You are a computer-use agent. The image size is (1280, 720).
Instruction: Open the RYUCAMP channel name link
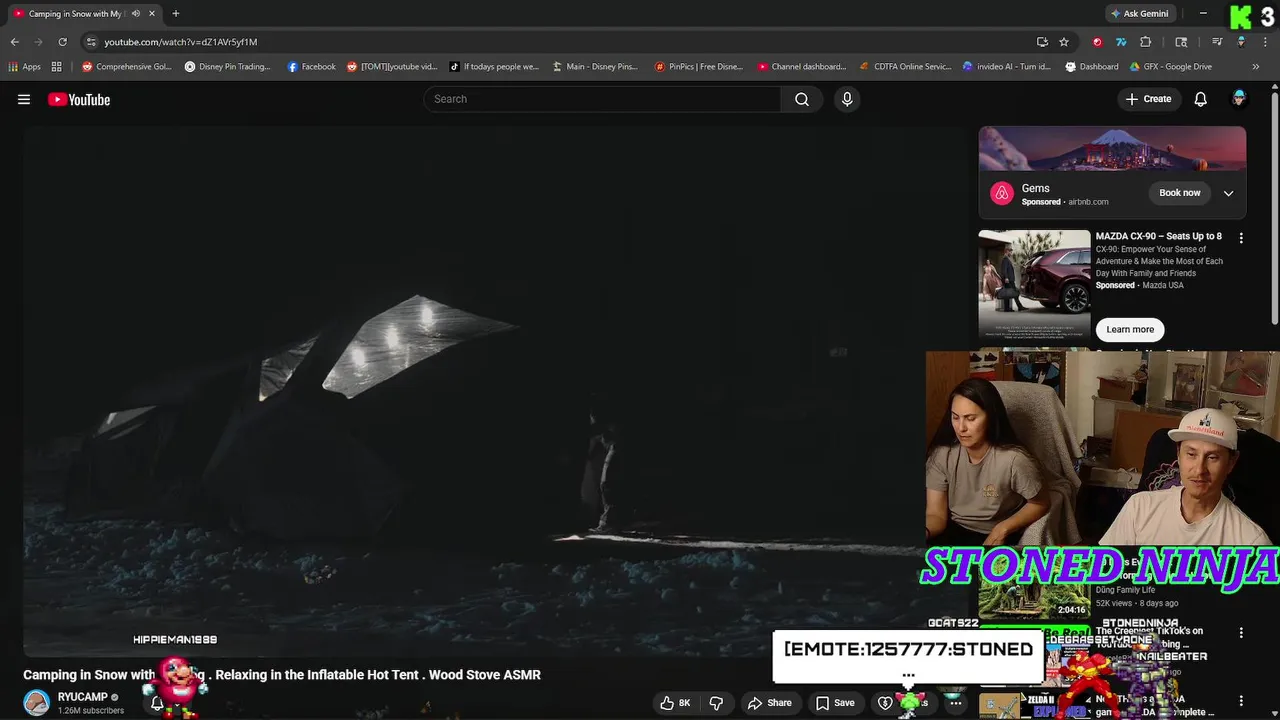(x=82, y=697)
